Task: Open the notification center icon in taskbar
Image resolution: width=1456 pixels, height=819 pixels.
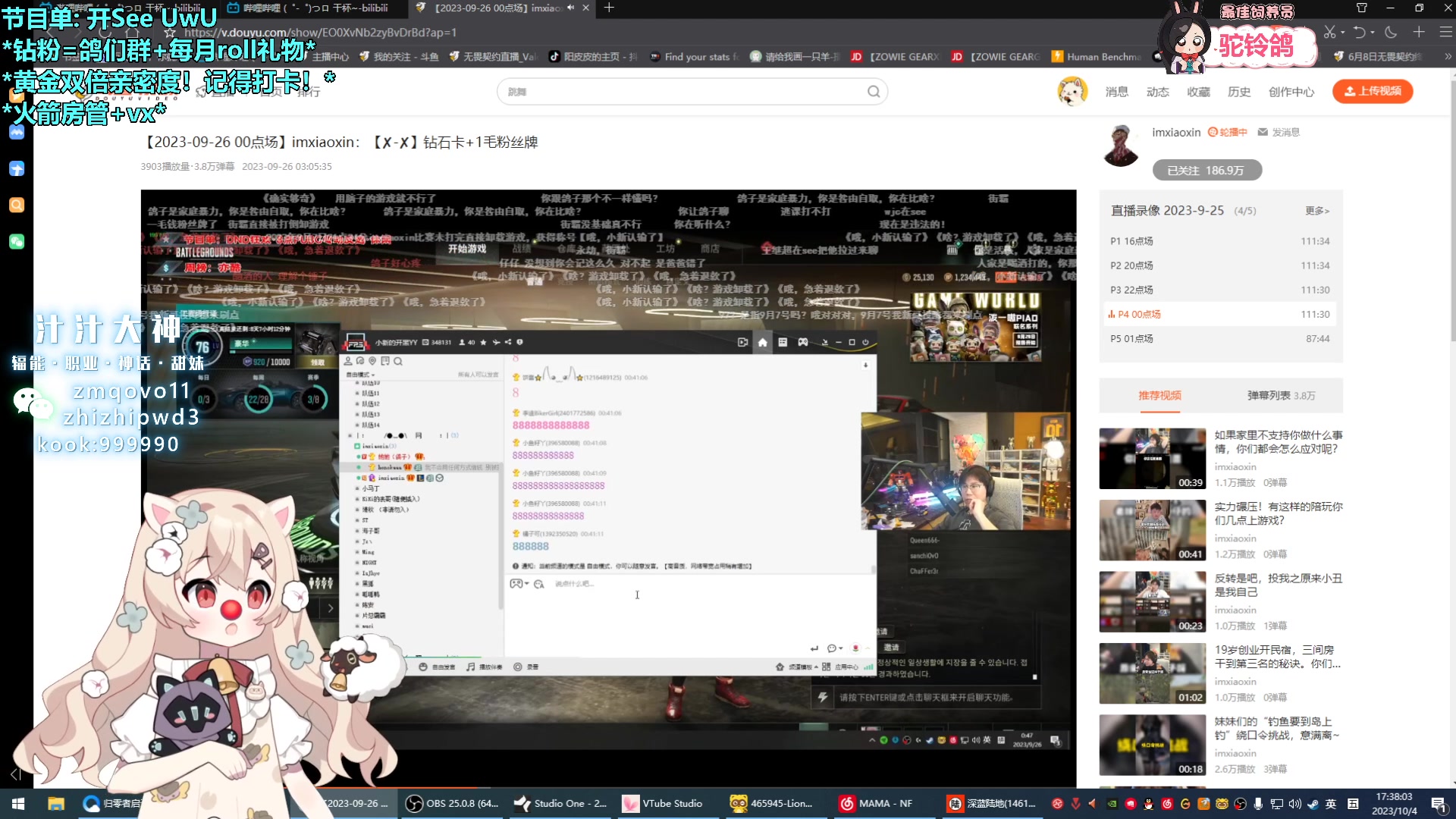Action: click(1439, 804)
